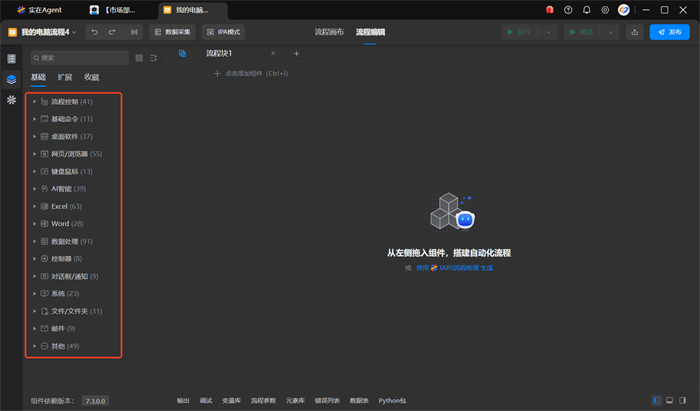700x411 pixels.
Task: Click the export/share icon beside 发布
Action: (x=634, y=32)
